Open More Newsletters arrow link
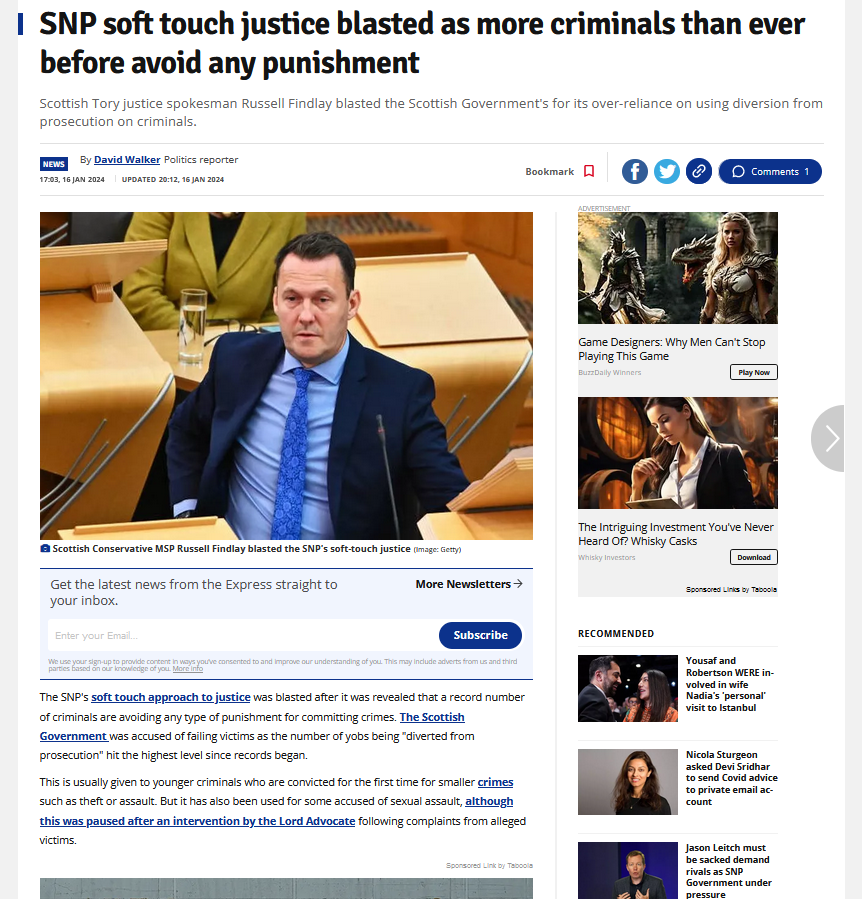 [469, 584]
